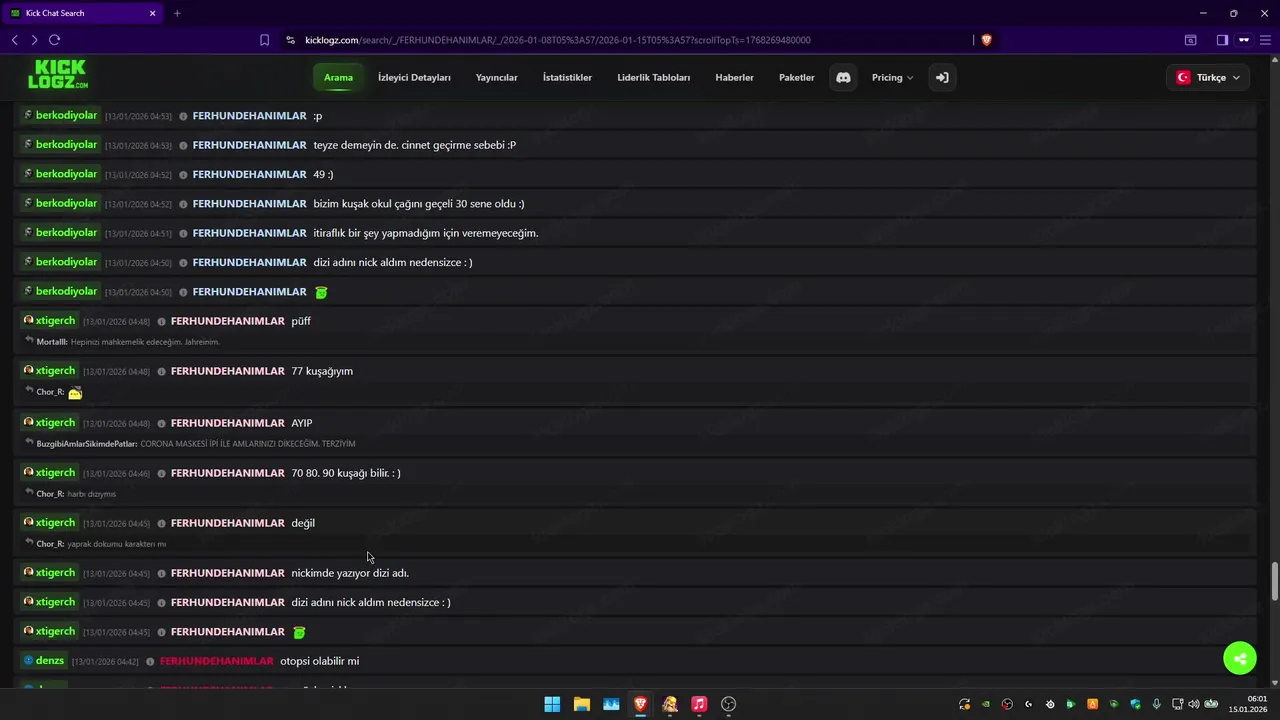Open Windows Start menu

tap(552, 704)
